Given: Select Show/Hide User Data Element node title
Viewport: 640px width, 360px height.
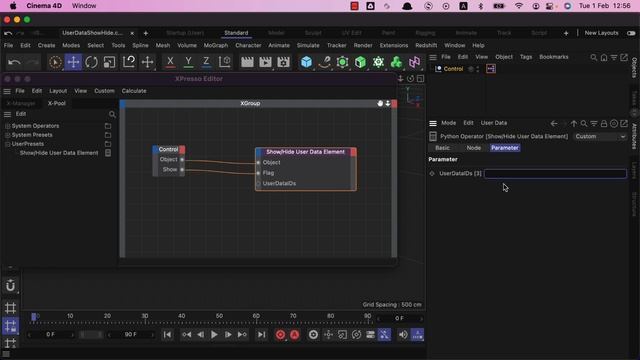Looking at the screenshot, I should tap(305, 152).
